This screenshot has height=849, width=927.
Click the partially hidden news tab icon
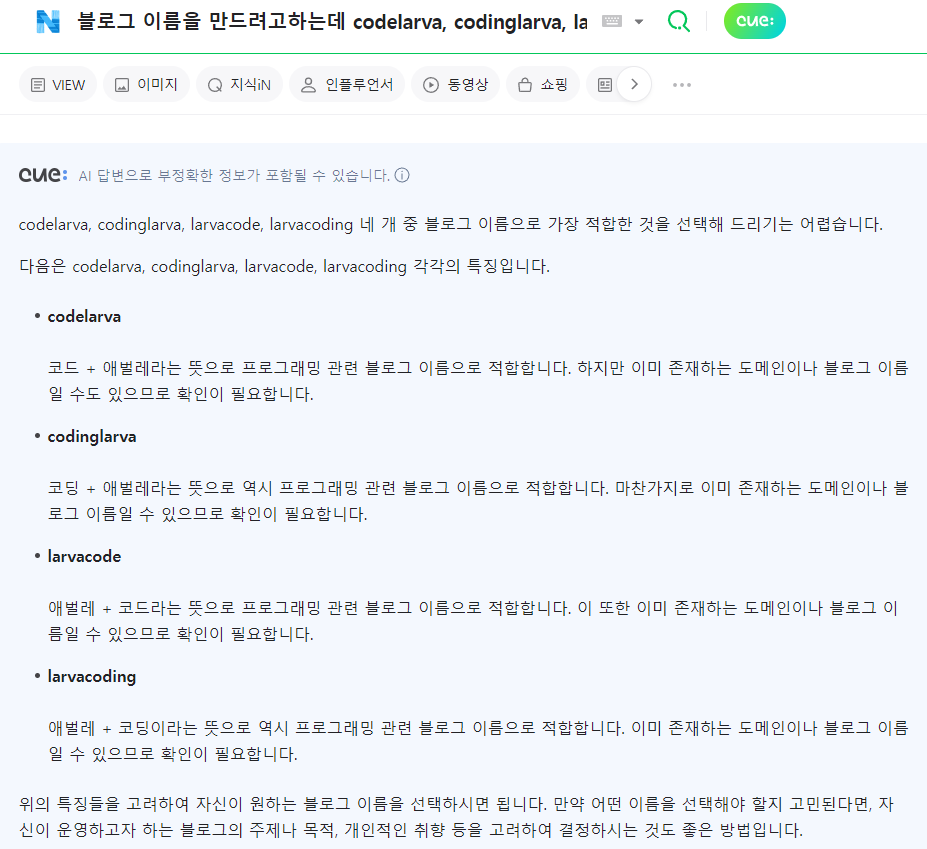tap(604, 85)
